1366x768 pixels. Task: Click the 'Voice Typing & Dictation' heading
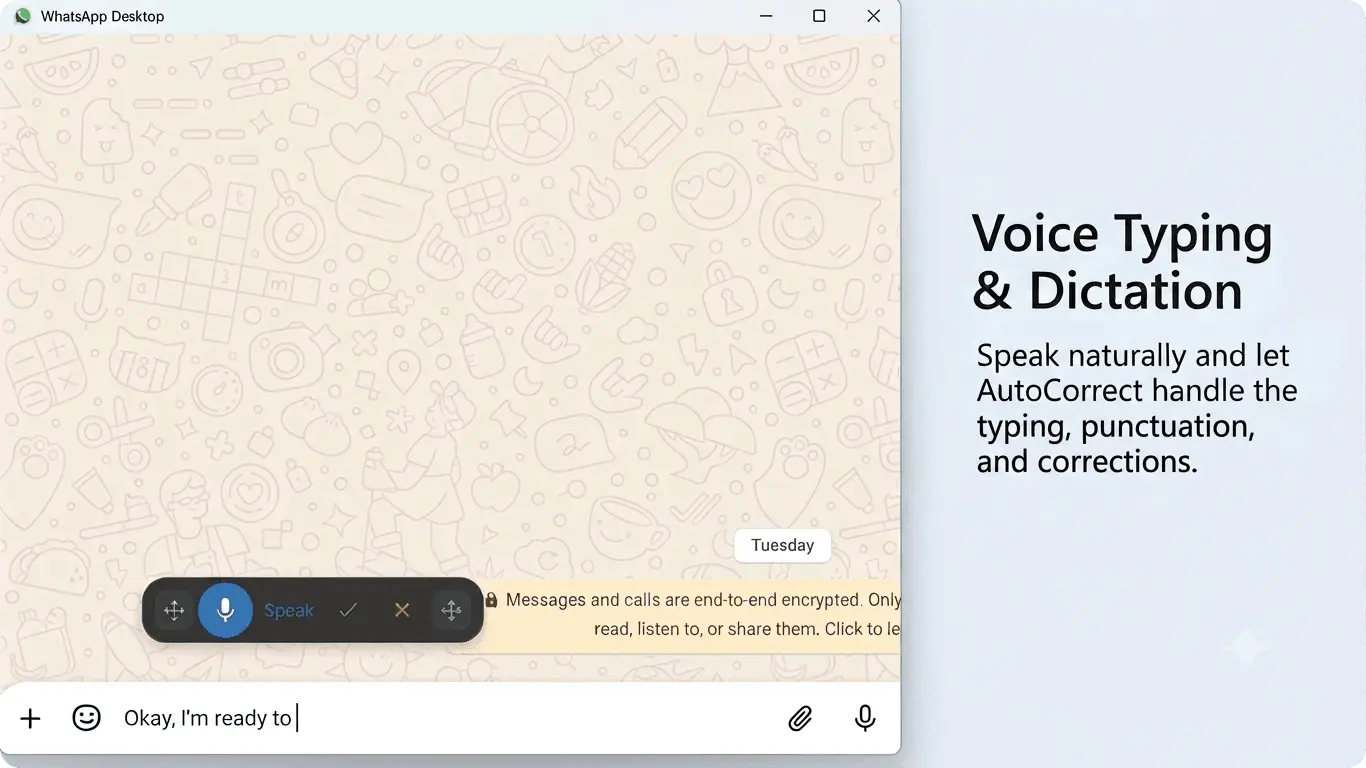click(x=1122, y=262)
